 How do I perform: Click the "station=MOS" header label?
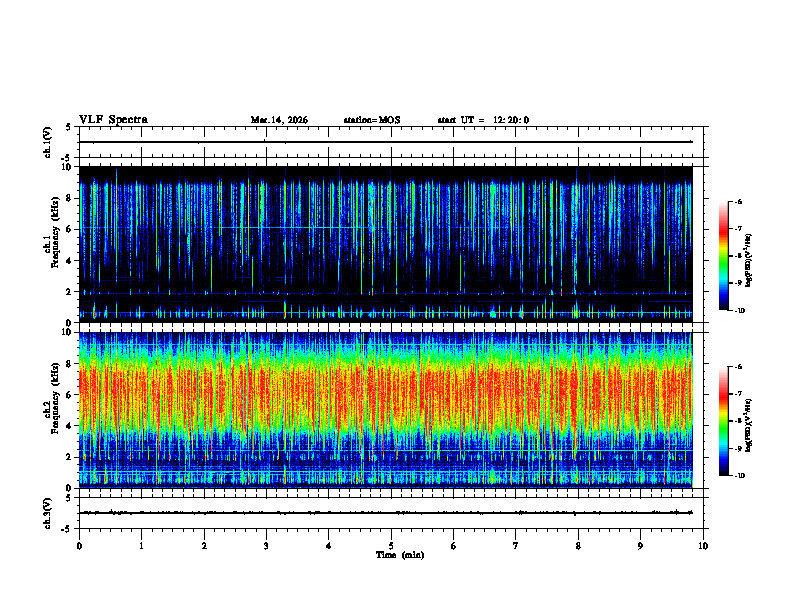click(372, 120)
